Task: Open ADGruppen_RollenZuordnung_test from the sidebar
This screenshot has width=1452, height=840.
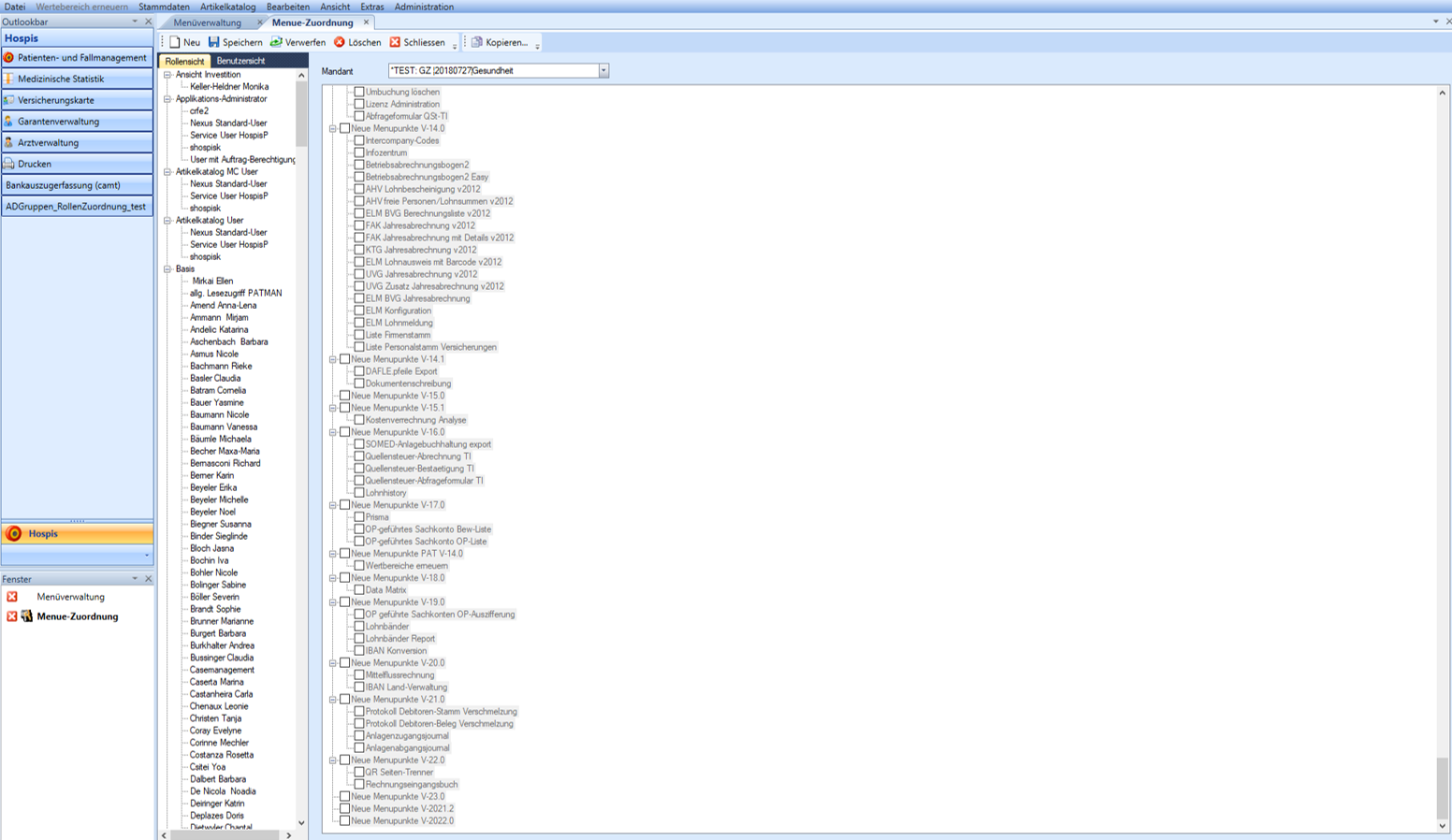Action: point(77,207)
